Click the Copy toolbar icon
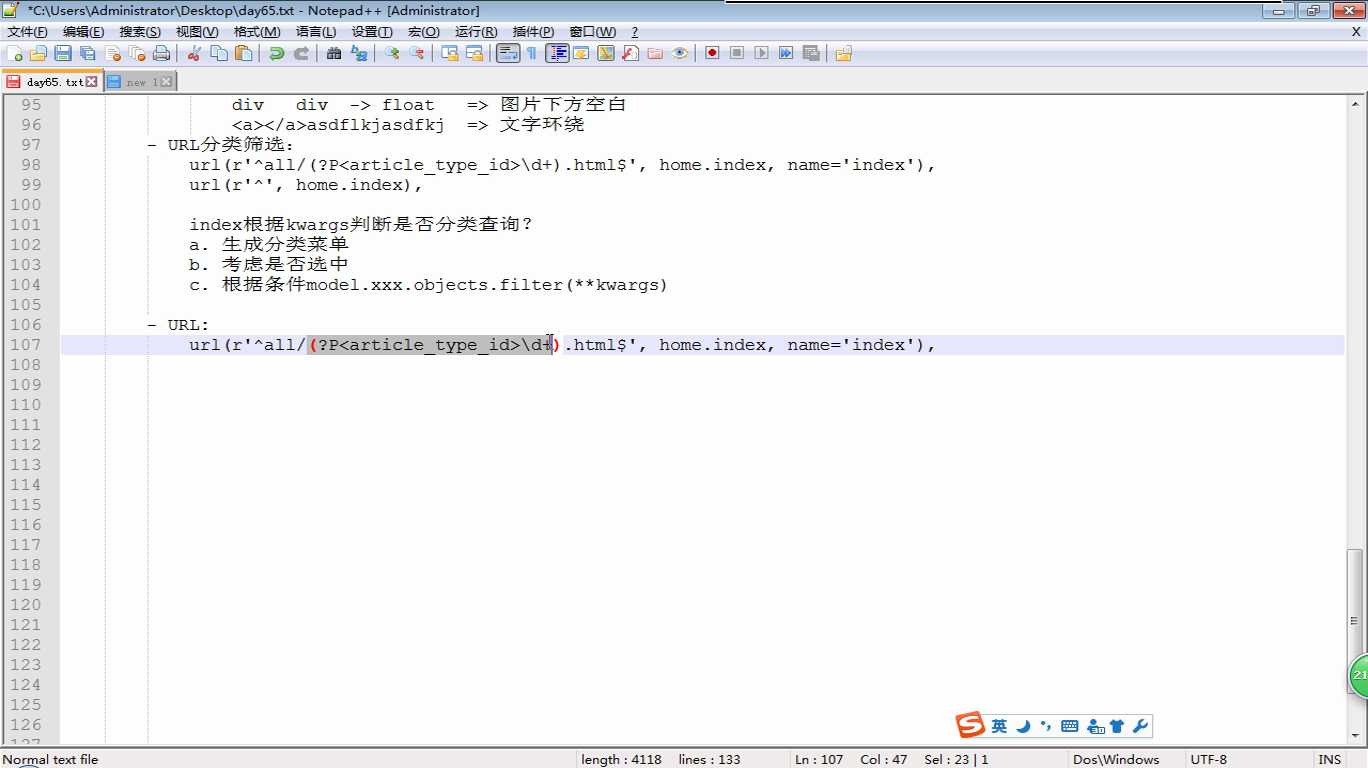Image resolution: width=1368 pixels, height=768 pixels. click(219, 53)
